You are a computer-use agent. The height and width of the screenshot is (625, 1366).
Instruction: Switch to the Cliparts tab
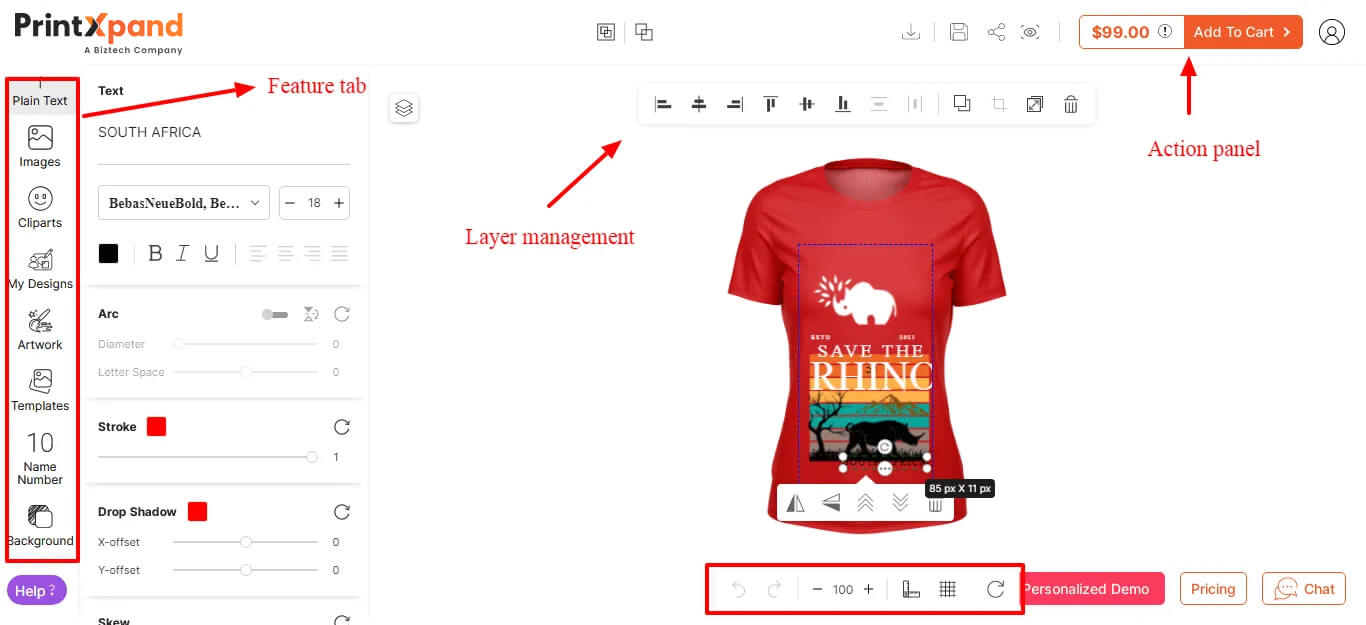(40, 207)
